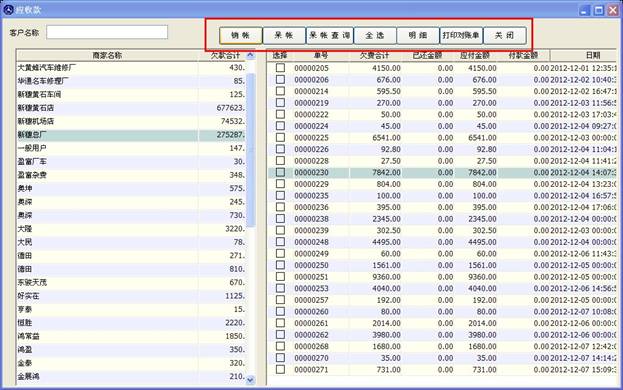This screenshot has height=390, width=623.
Task: Click 全选 to select all orders
Action: [x=375, y=35]
